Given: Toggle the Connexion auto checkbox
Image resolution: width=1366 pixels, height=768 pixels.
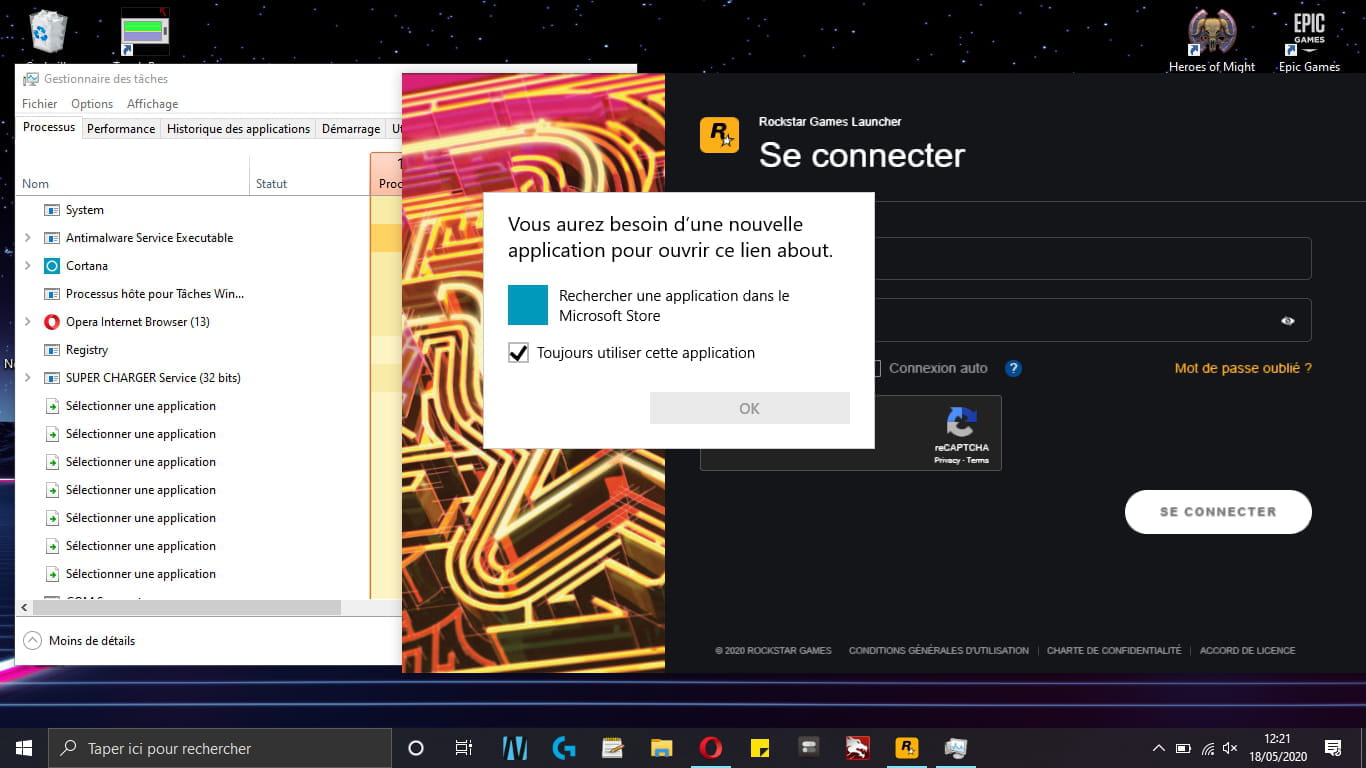Looking at the screenshot, I should coord(875,368).
